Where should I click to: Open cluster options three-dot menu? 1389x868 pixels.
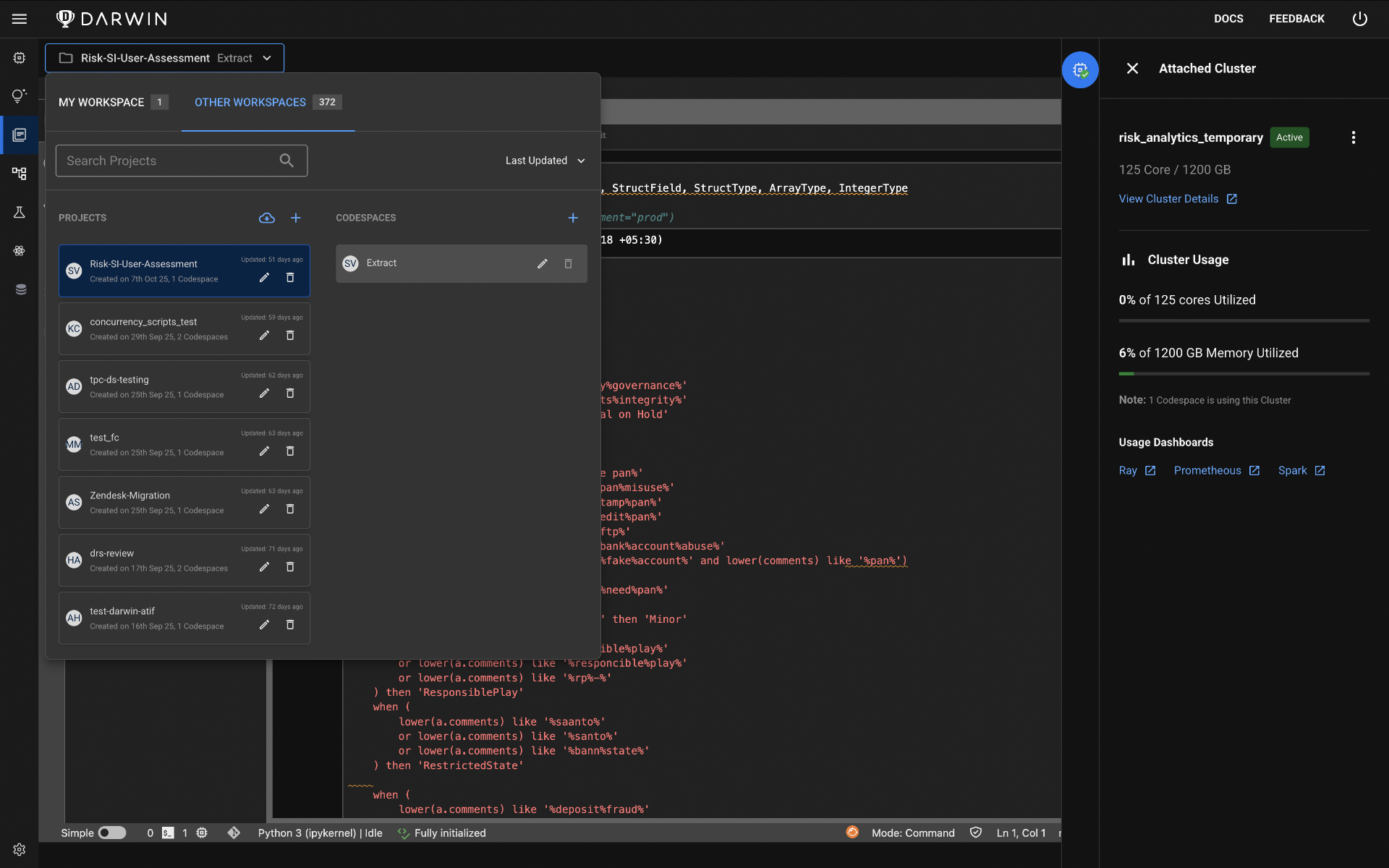click(1354, 137)
